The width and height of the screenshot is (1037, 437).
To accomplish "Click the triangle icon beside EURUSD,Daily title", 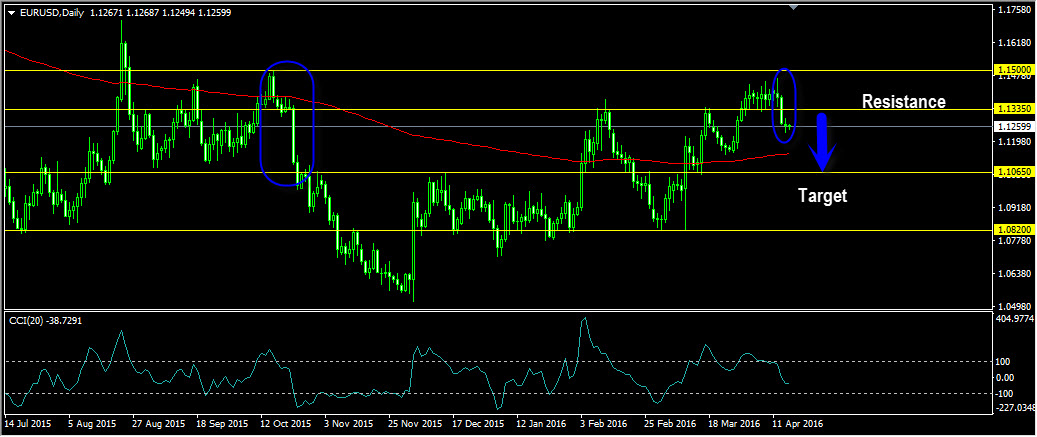I will click(x=11, y=13).
